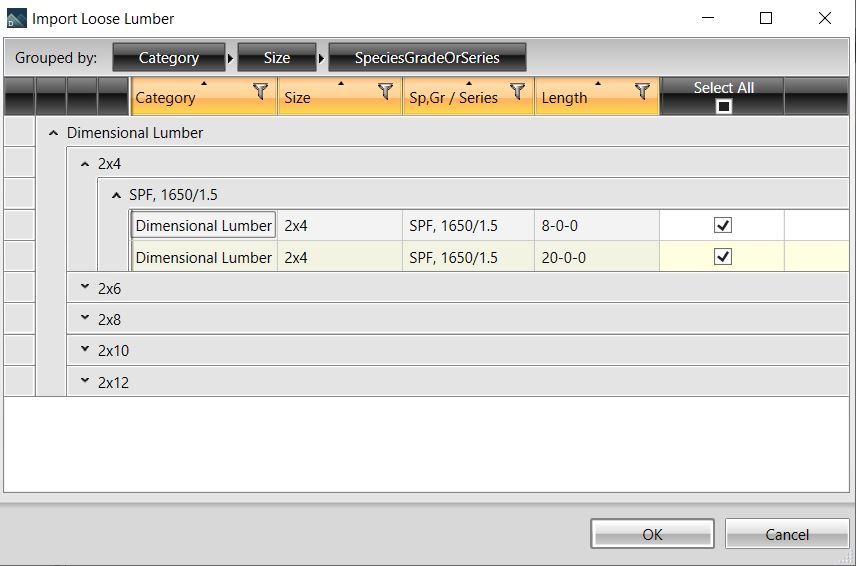856x566 pixels.
Task: Select the Dimensional Lumber cell in 8-0-0 row
Action: coord(204,226)
